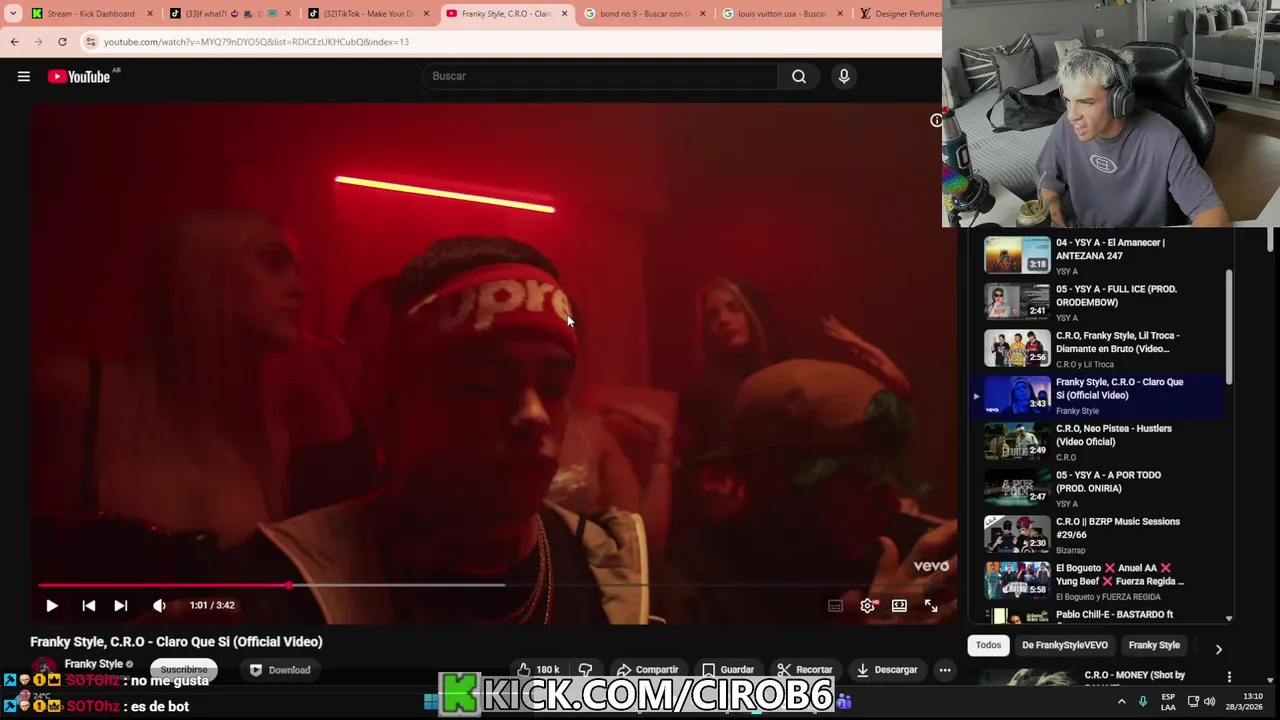This screenshot has width=1280, height=720.
Task: Switch to TikTok - Make Your Day tab
Action: pos(367,14)
